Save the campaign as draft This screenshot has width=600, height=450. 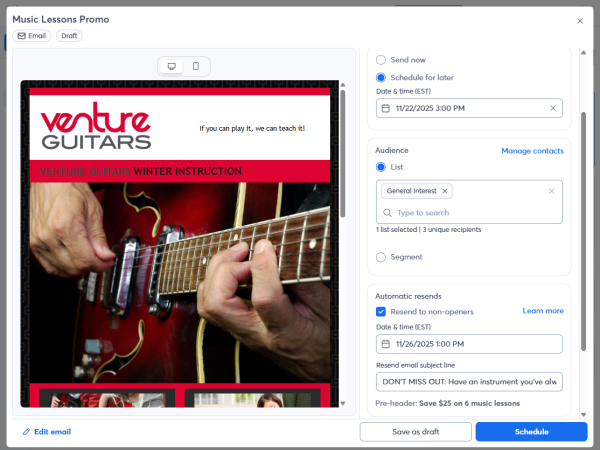[415, 432]
